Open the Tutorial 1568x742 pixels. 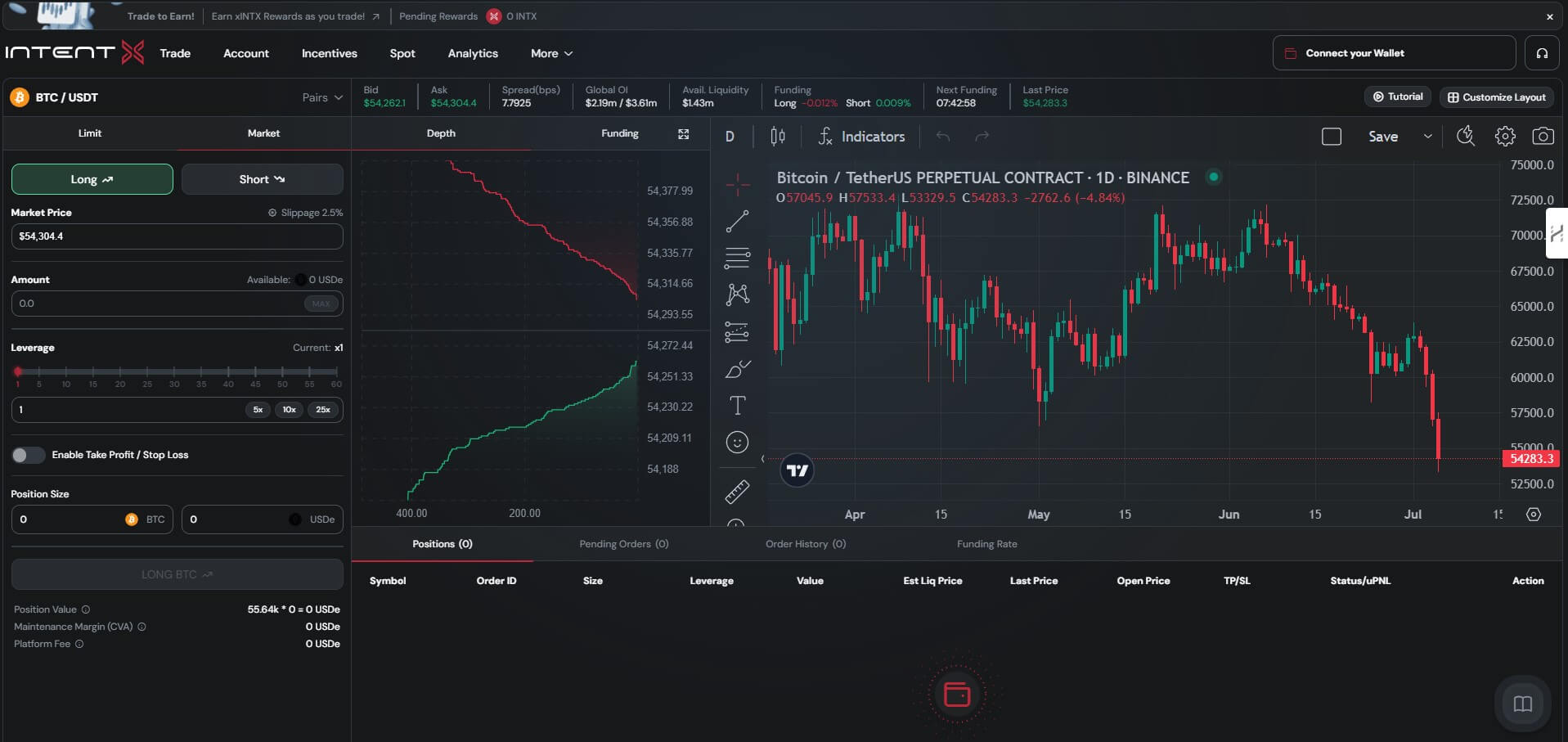(x=1398, y=97)
